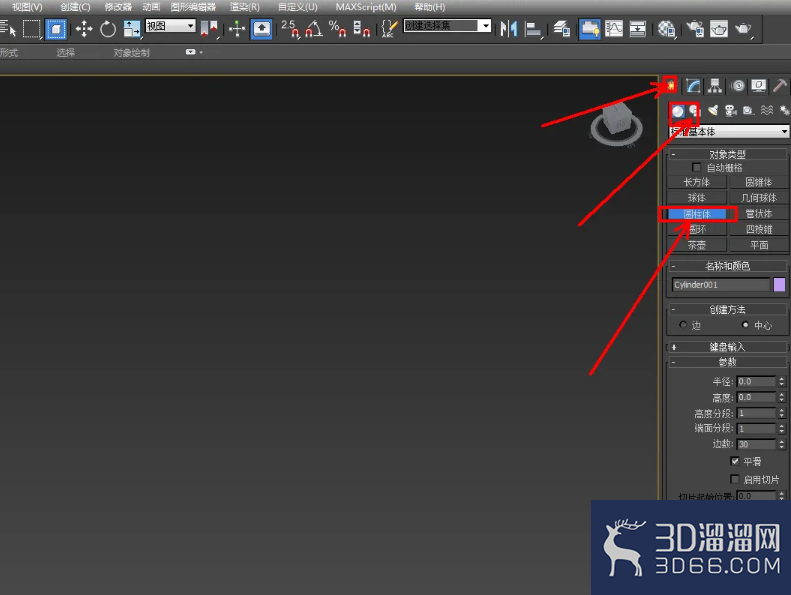Open Render Setup teapot icon

[x=695, y=29]
